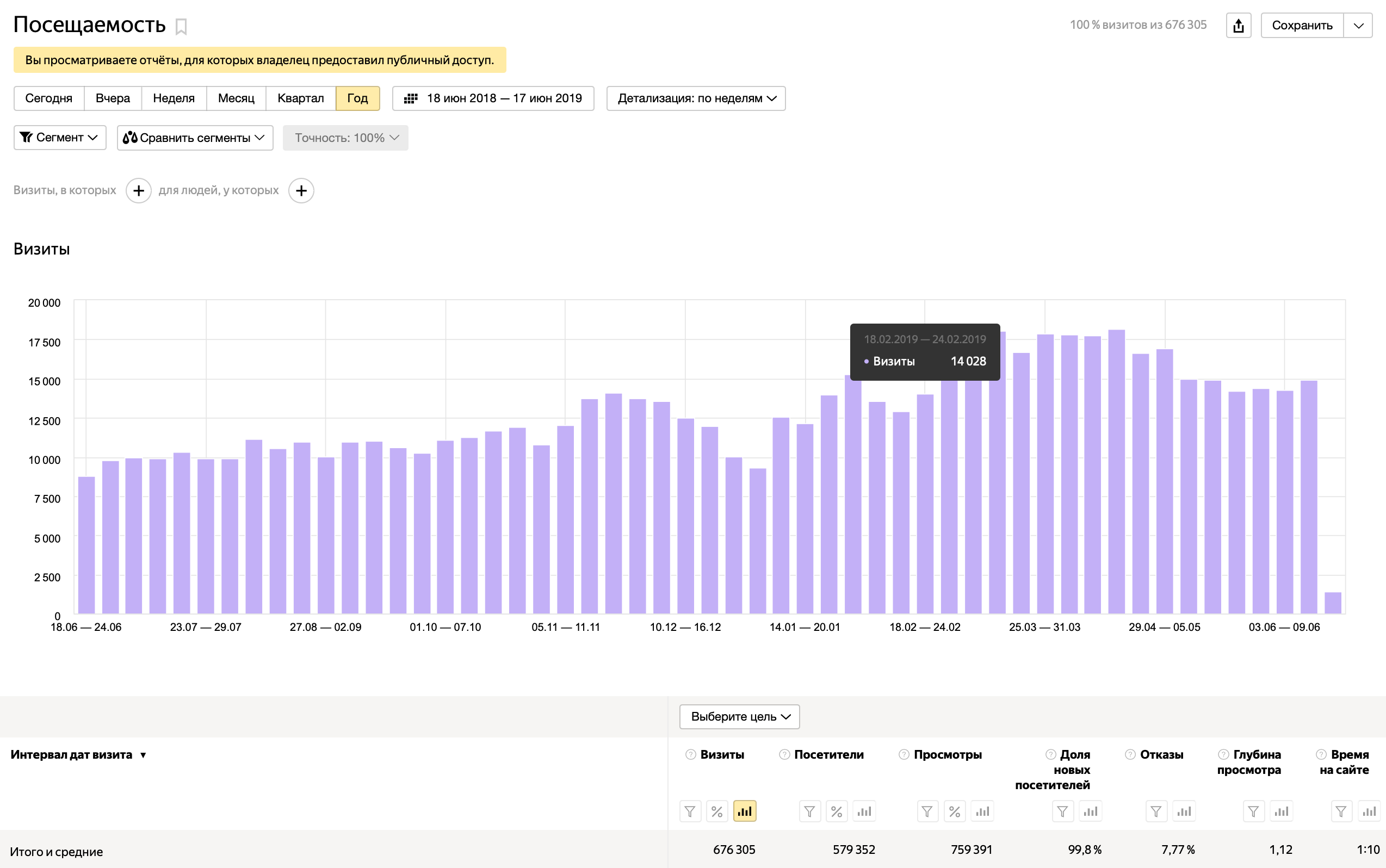Expand the Сегмент dropdown
This screenshot has width=1386, height=868.
[x=60, y=138]
